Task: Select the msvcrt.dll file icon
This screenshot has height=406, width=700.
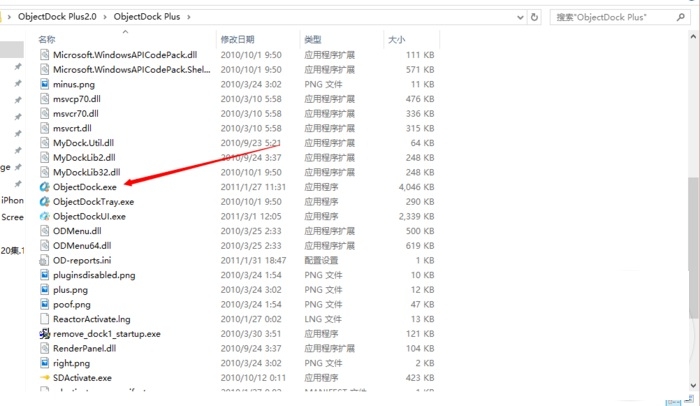Action: [44, 129]
